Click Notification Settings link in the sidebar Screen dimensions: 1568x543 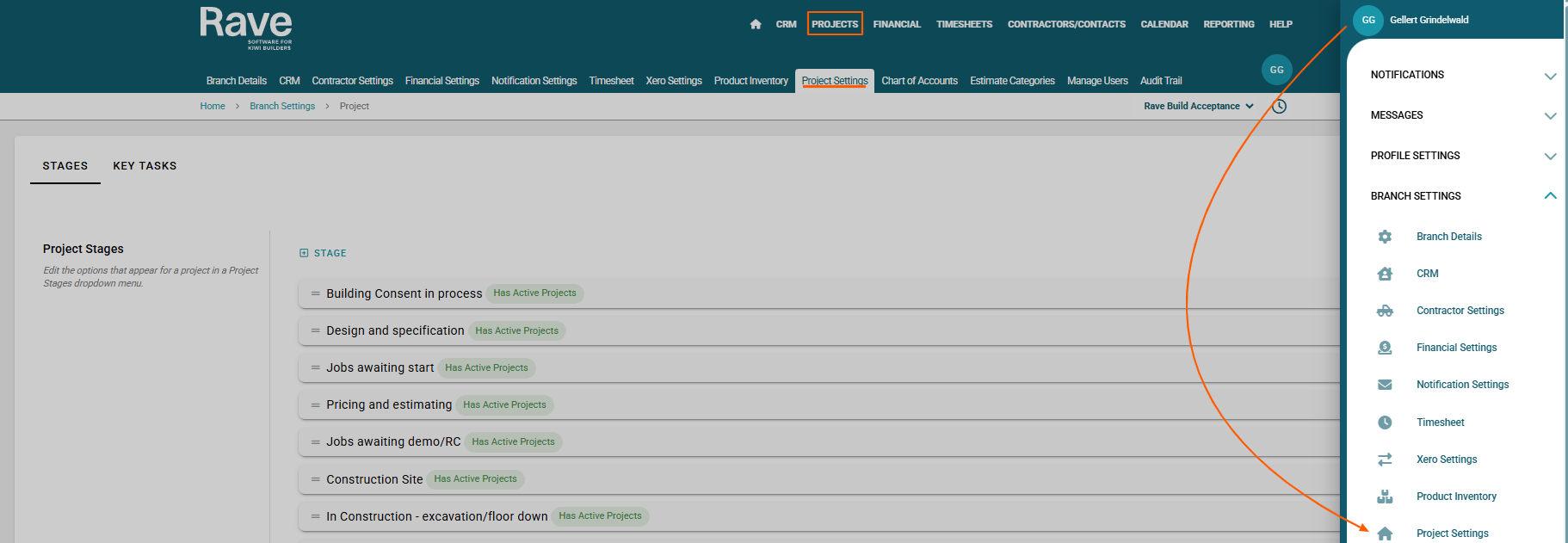[x=1463, y=385]
